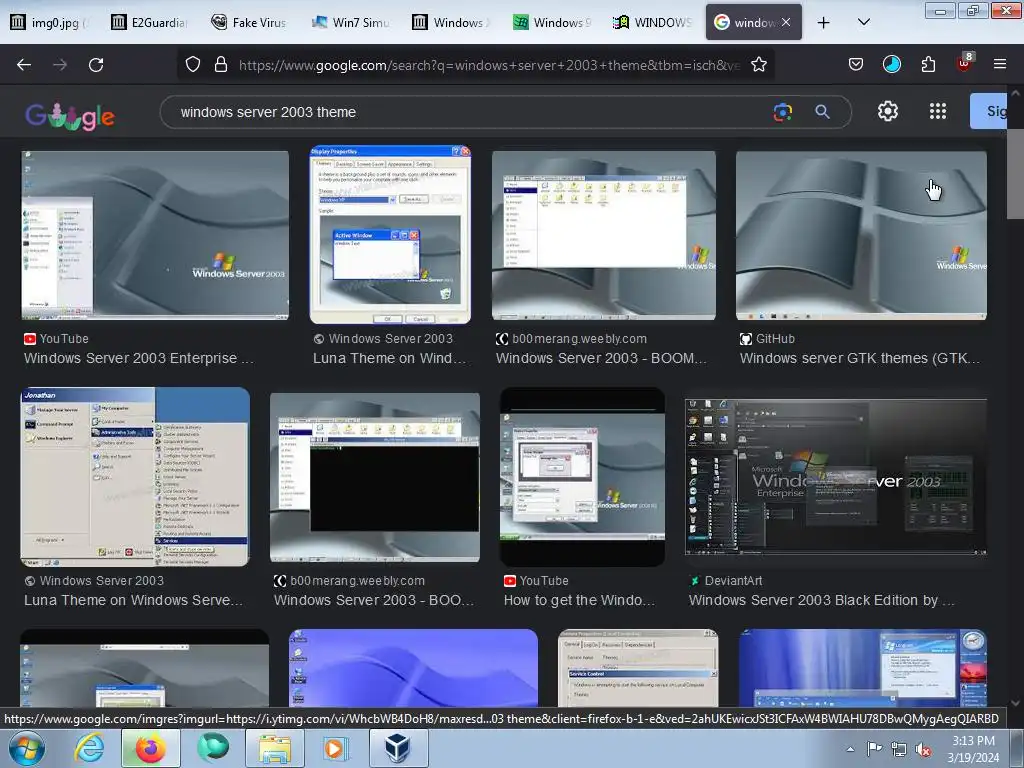This screenshot has height=768, width=1024.
Task: Reload the page with the refresh icon
Action: click(x=96, y=65)
